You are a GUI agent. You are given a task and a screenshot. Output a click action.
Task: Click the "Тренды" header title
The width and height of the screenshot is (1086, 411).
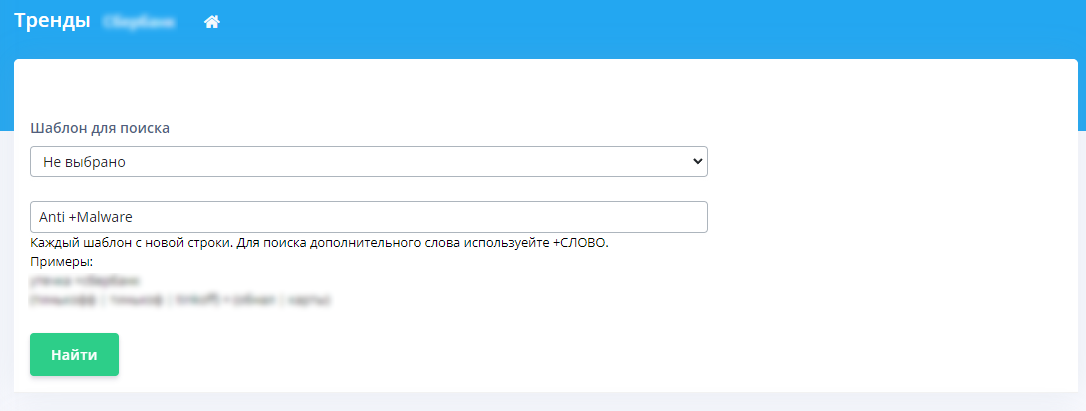pyautogui.click(x=52, y=21)
